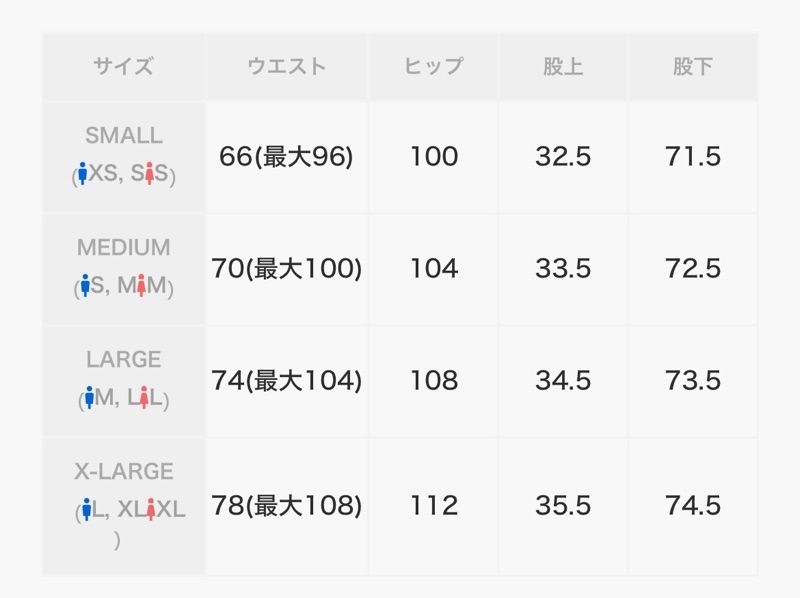The width and height of the screenshot is (800, 598).
Task: Click the inseam value 74.5
Action: tap(693, 506)
